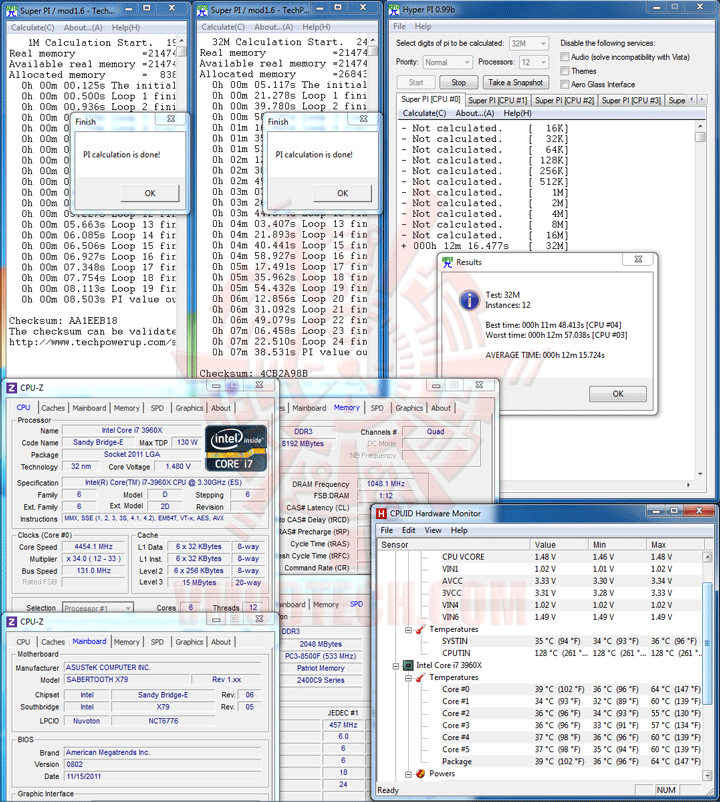This screenshot has width=720, height=802.
Task: Click the Powers flame icon in Hardware Monitor
Action: click(x=420, y=773)
